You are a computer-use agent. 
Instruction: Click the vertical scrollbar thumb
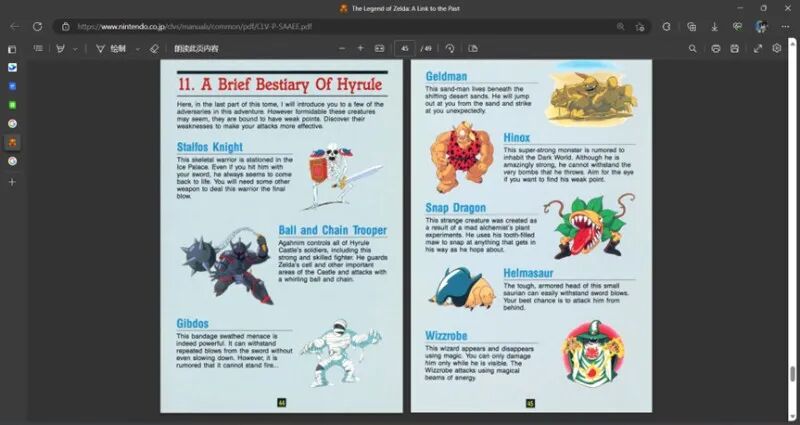[x=792, y=374]
